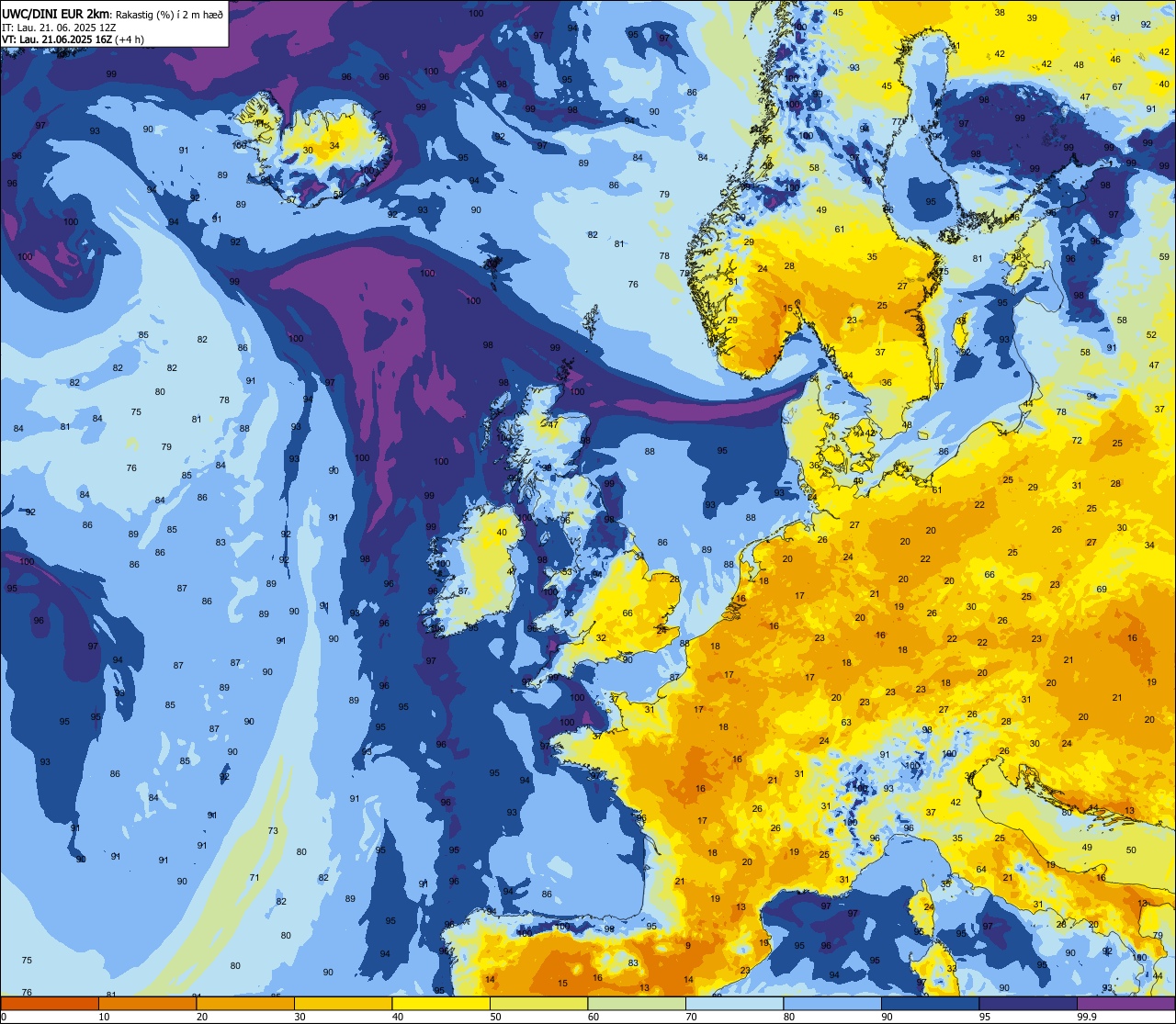The width and height of the screenshot is (1176, 1024).
Task: Select the light blue 80–90 legend segment
Action: click(x=832, y=1003)
